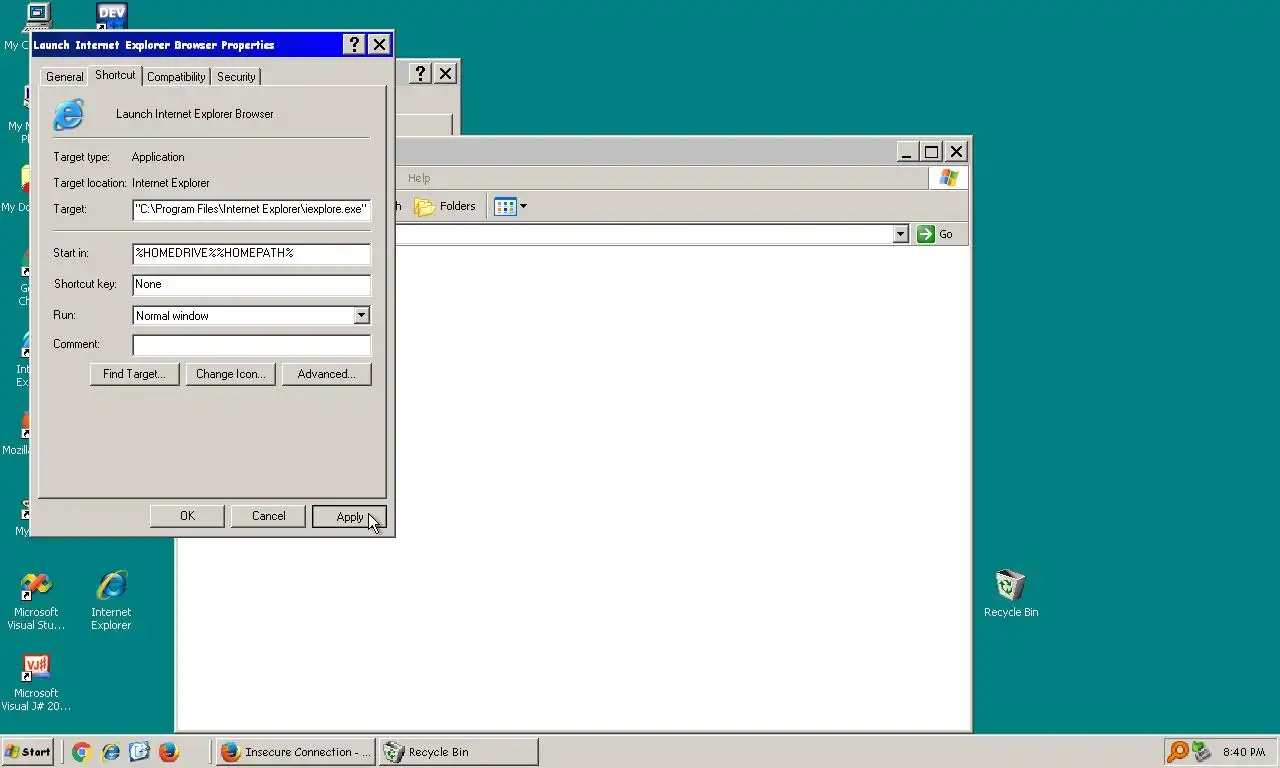
Task: Select the Microsoft Visual Studio desktop shortcut
Action: coord(36,601)
